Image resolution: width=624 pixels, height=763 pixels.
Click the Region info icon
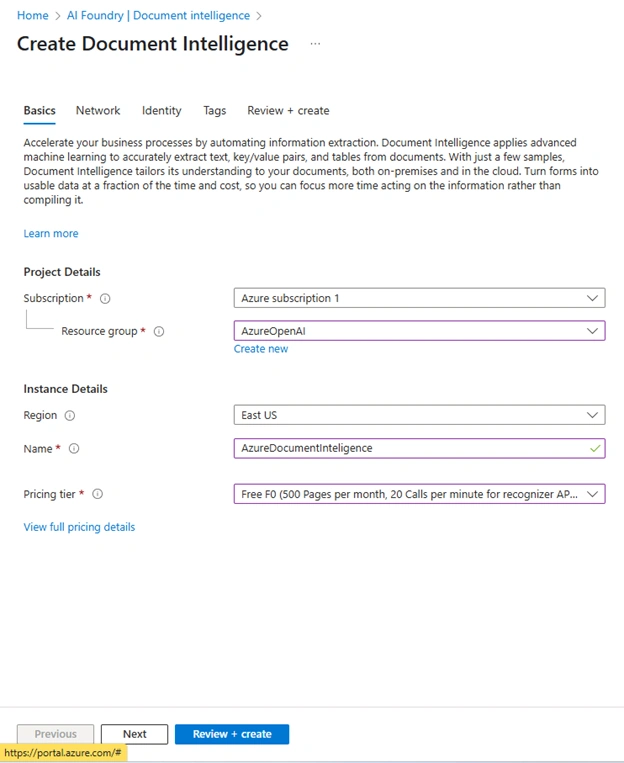[x=70, y=416]
